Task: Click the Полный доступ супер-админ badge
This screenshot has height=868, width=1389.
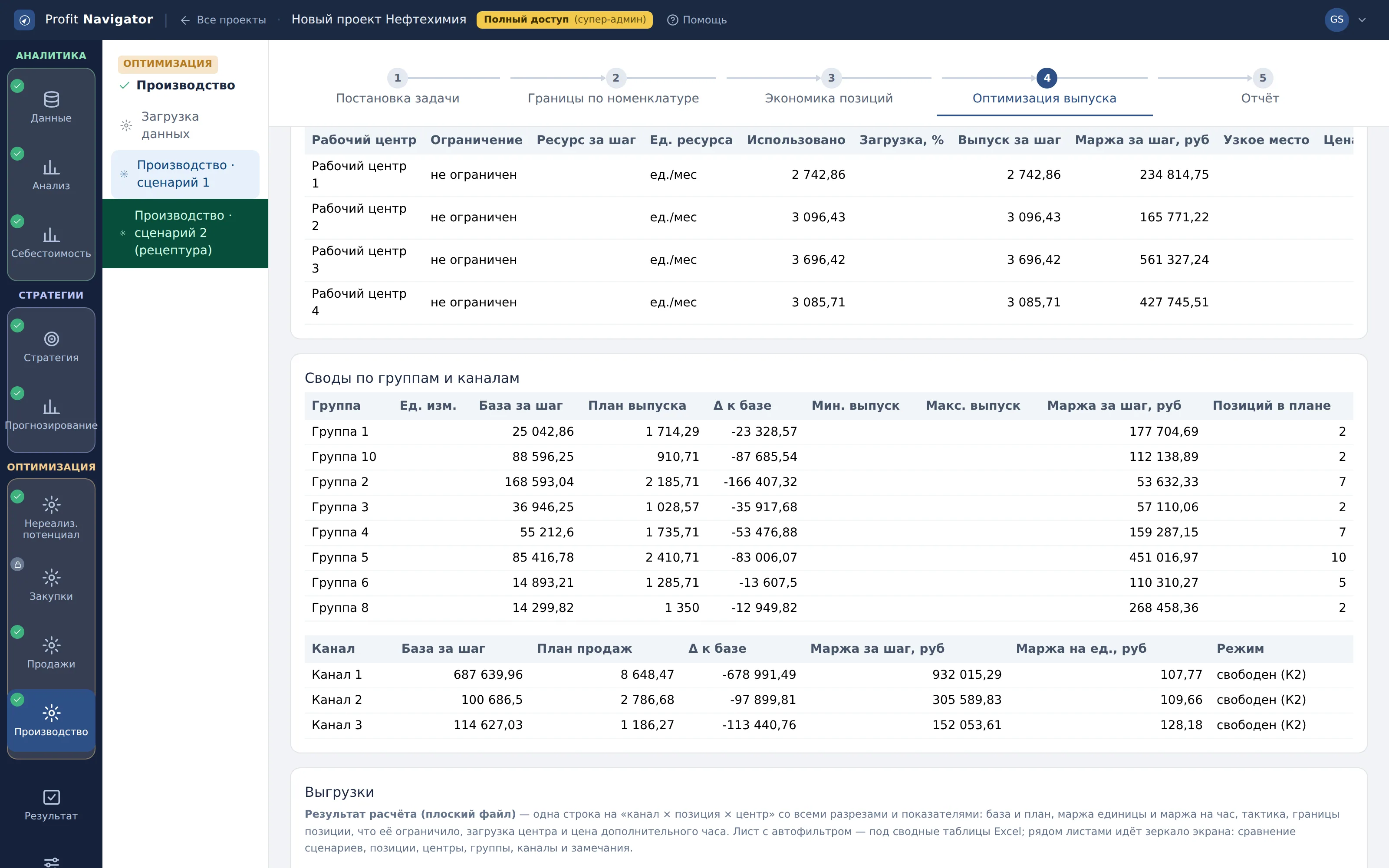Action: [564, 20]
